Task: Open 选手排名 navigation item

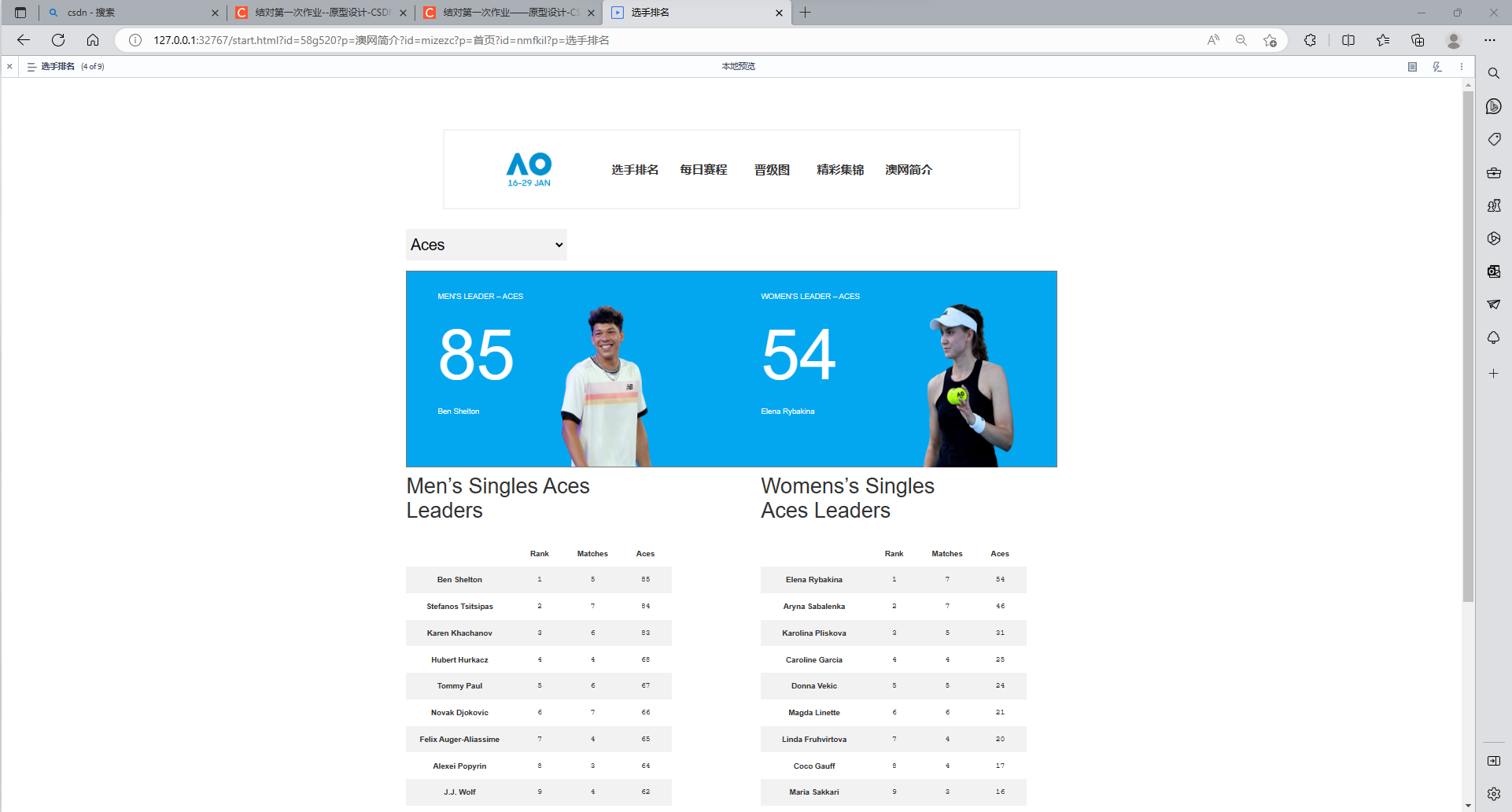Action: 635,170
